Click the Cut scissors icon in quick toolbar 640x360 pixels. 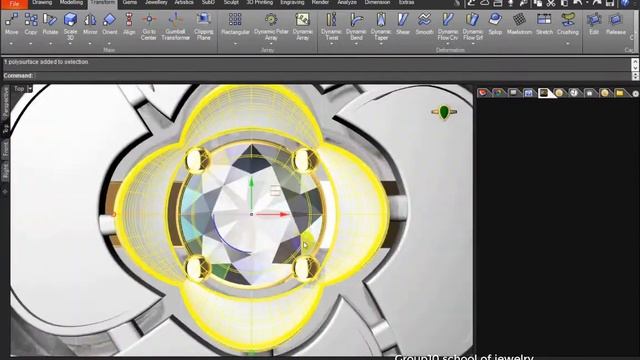click(551, 3)
